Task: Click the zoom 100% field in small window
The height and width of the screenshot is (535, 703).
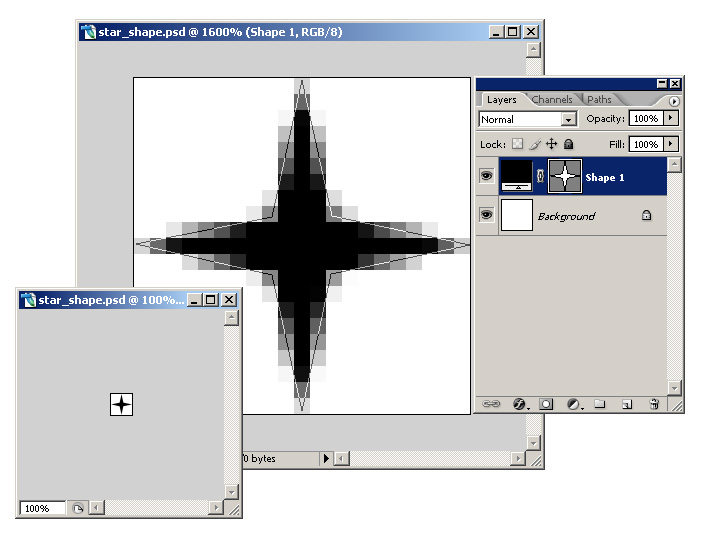Action: click(42, 508)
